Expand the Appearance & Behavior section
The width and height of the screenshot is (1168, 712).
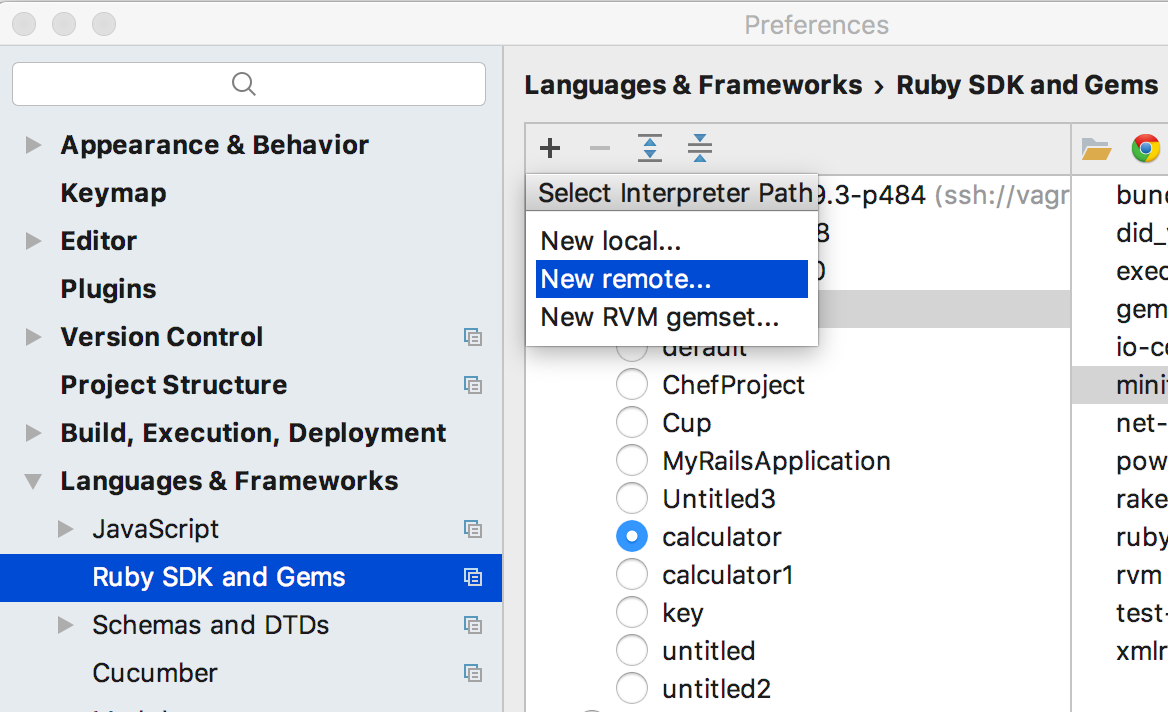pyautogui.click(x=33, y=145)
